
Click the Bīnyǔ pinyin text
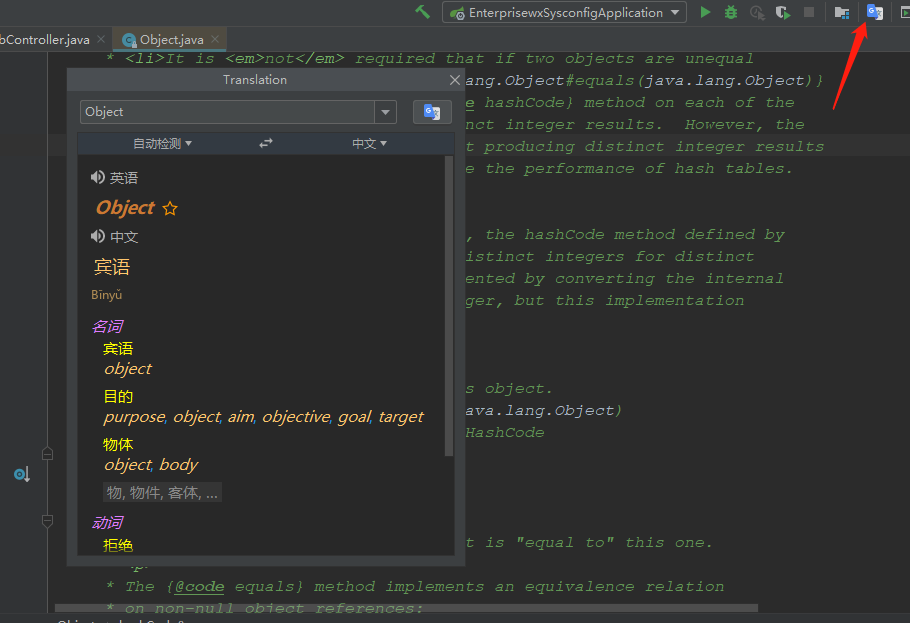pos(106,295)
